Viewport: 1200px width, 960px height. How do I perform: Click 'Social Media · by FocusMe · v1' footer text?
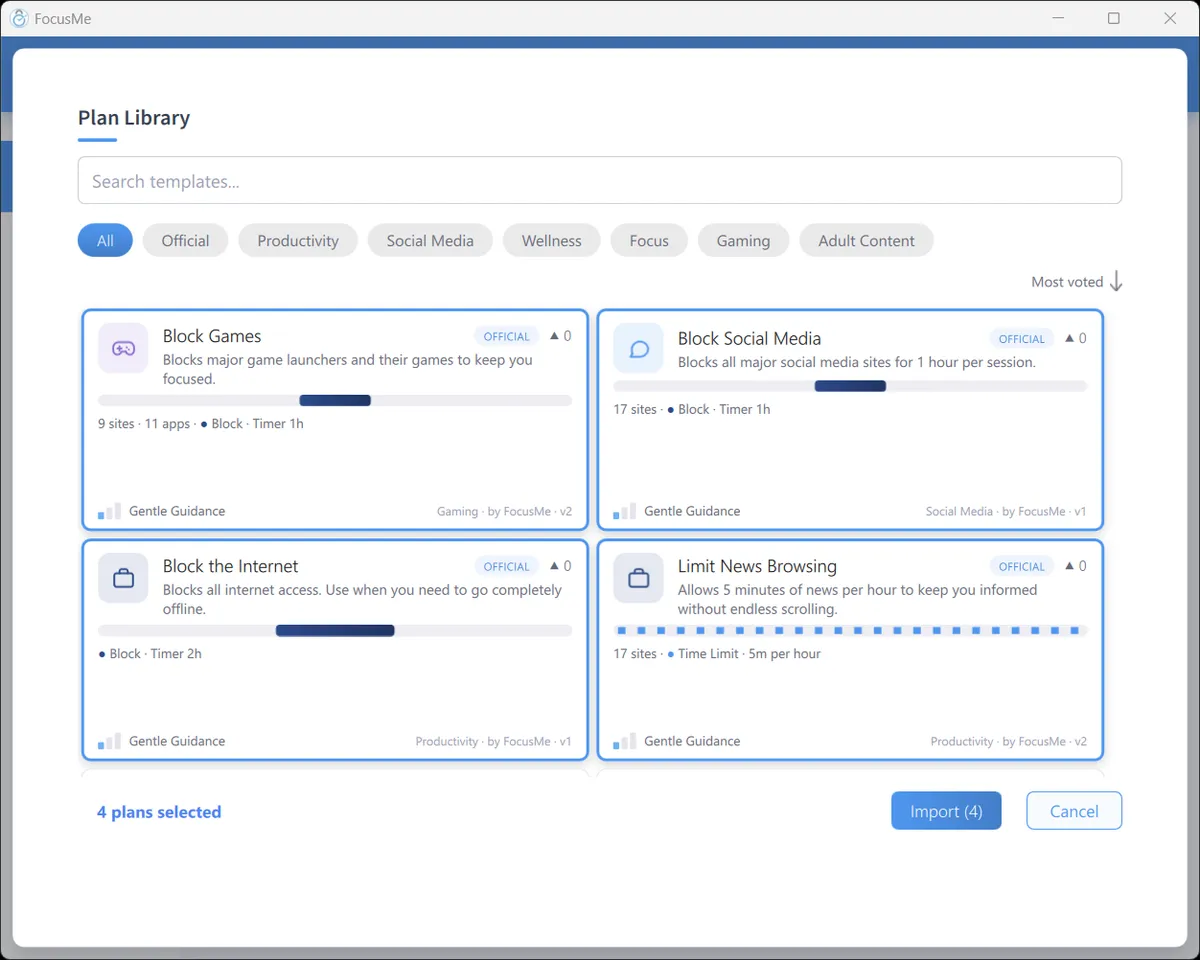1006,511
